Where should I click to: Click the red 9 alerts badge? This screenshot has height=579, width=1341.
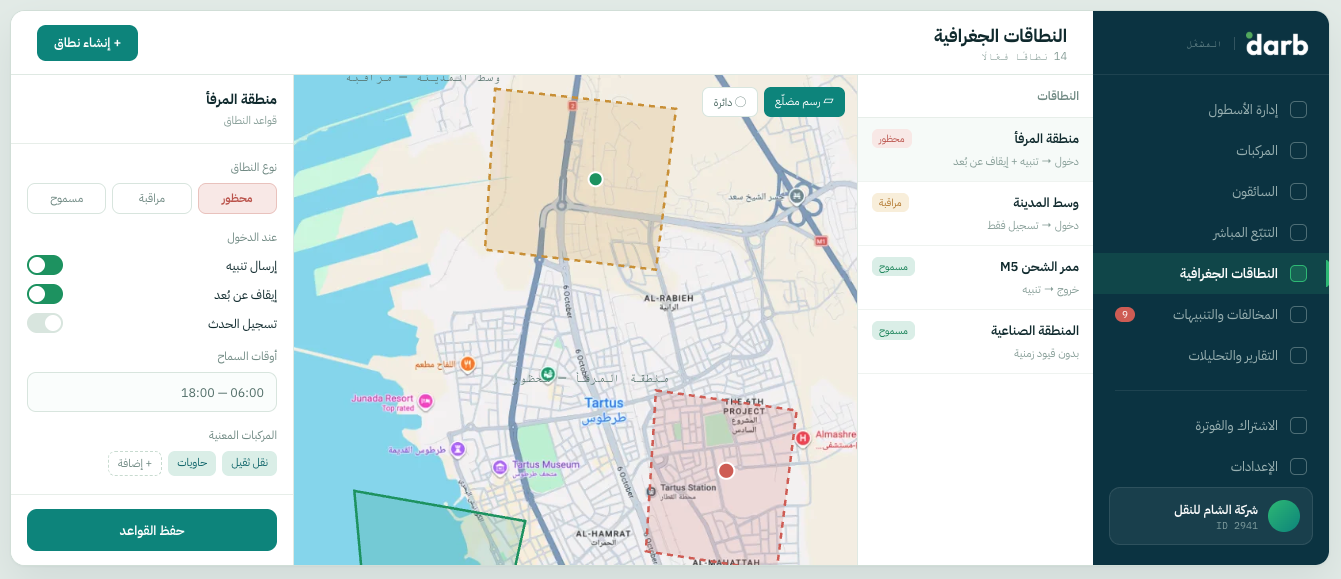click(1125, 315)
